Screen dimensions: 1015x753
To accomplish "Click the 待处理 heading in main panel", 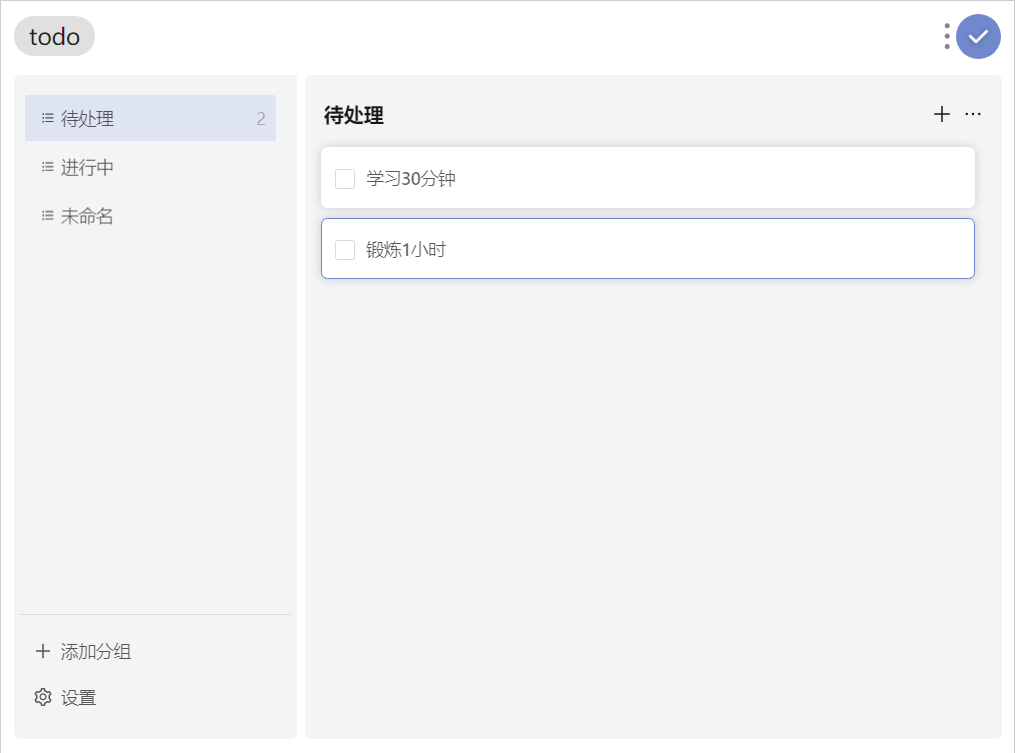I will coord(354,115).
